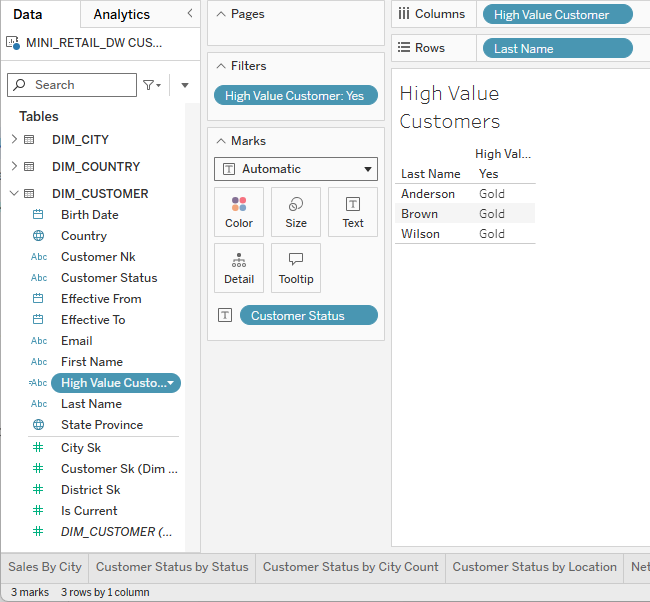This screenshot has height=602, width=650.
Task: Expand the DIM_CITY table
Action: pyautogui.click(x=14, y=140)
